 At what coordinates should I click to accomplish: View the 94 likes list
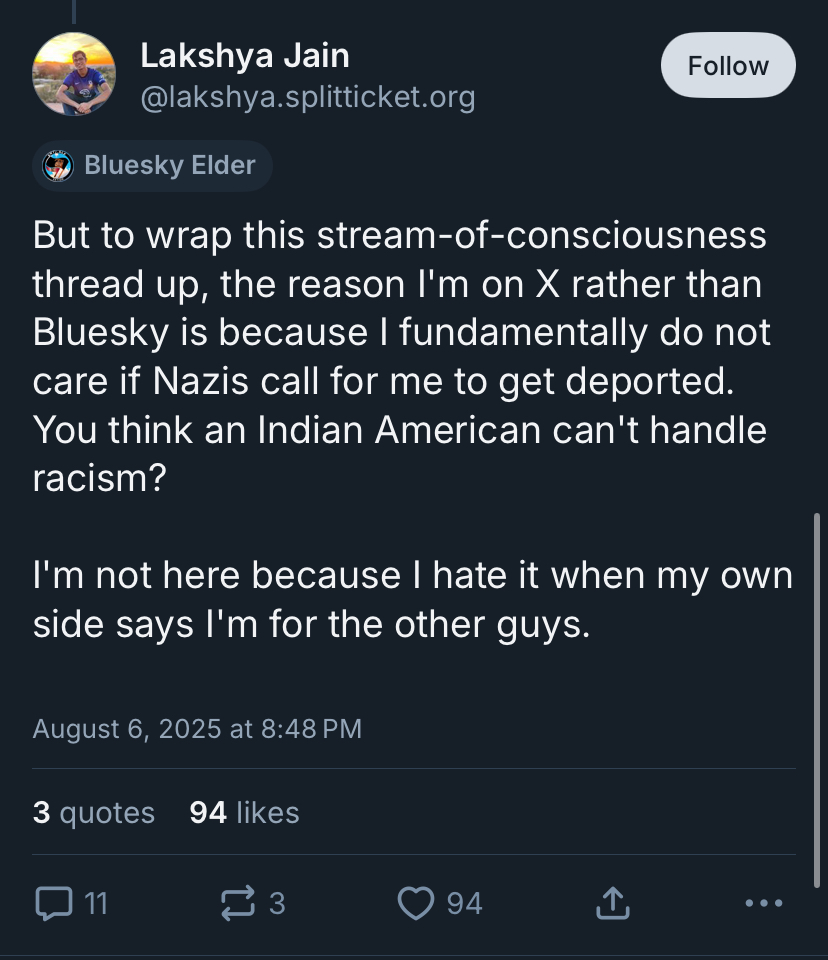pyautogui.click(x=245, y=812)
